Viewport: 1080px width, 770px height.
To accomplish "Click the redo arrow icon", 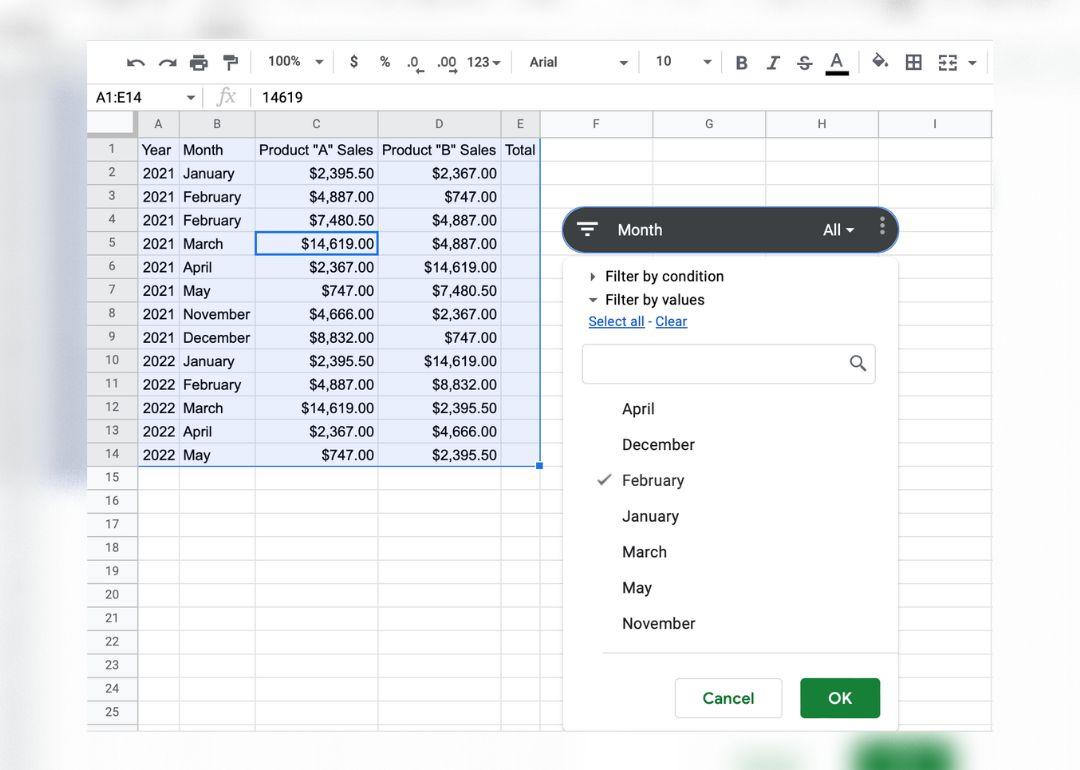I will tap(167, 63).
